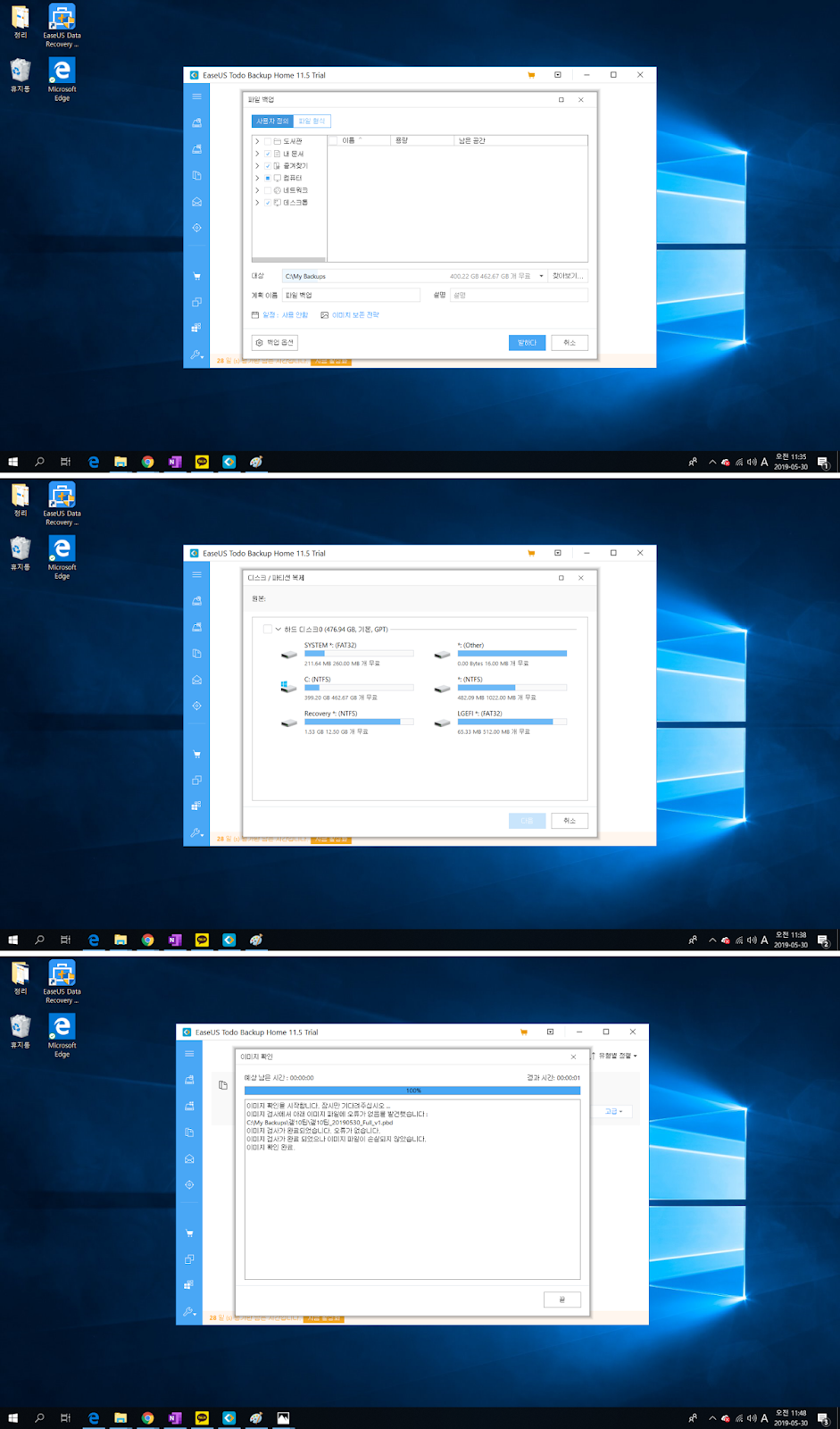840x1429 pixels.
Task: Open Chrome in taskbar showing 11:35
Action: click(x=148, y=462)
